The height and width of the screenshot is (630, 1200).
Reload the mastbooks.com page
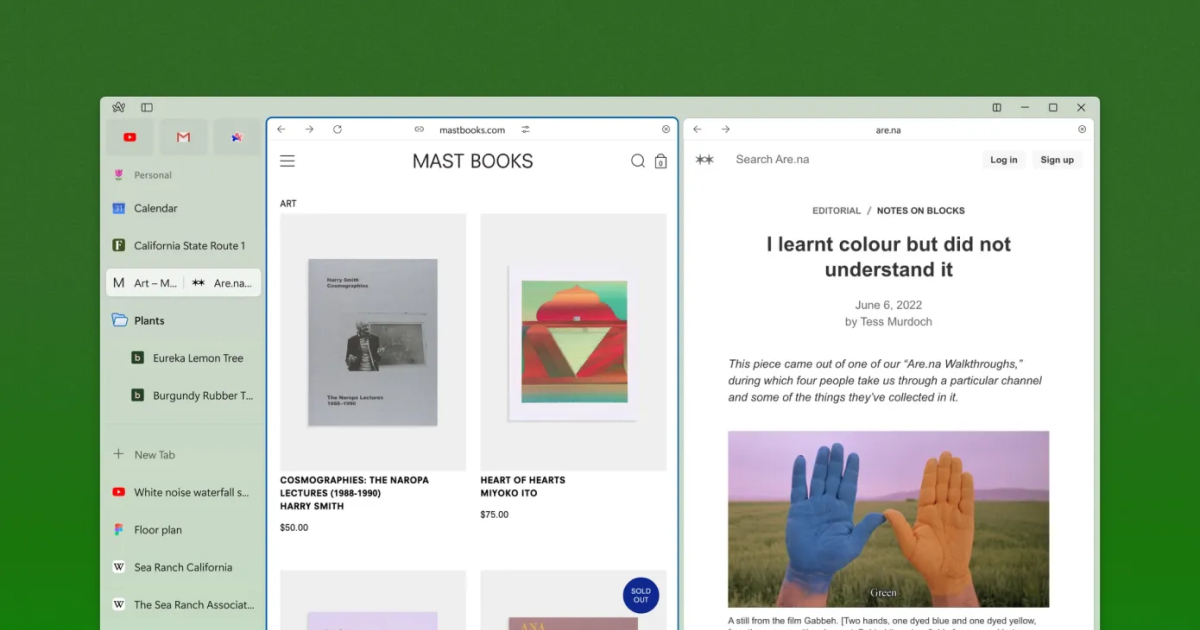click(337, 129)
